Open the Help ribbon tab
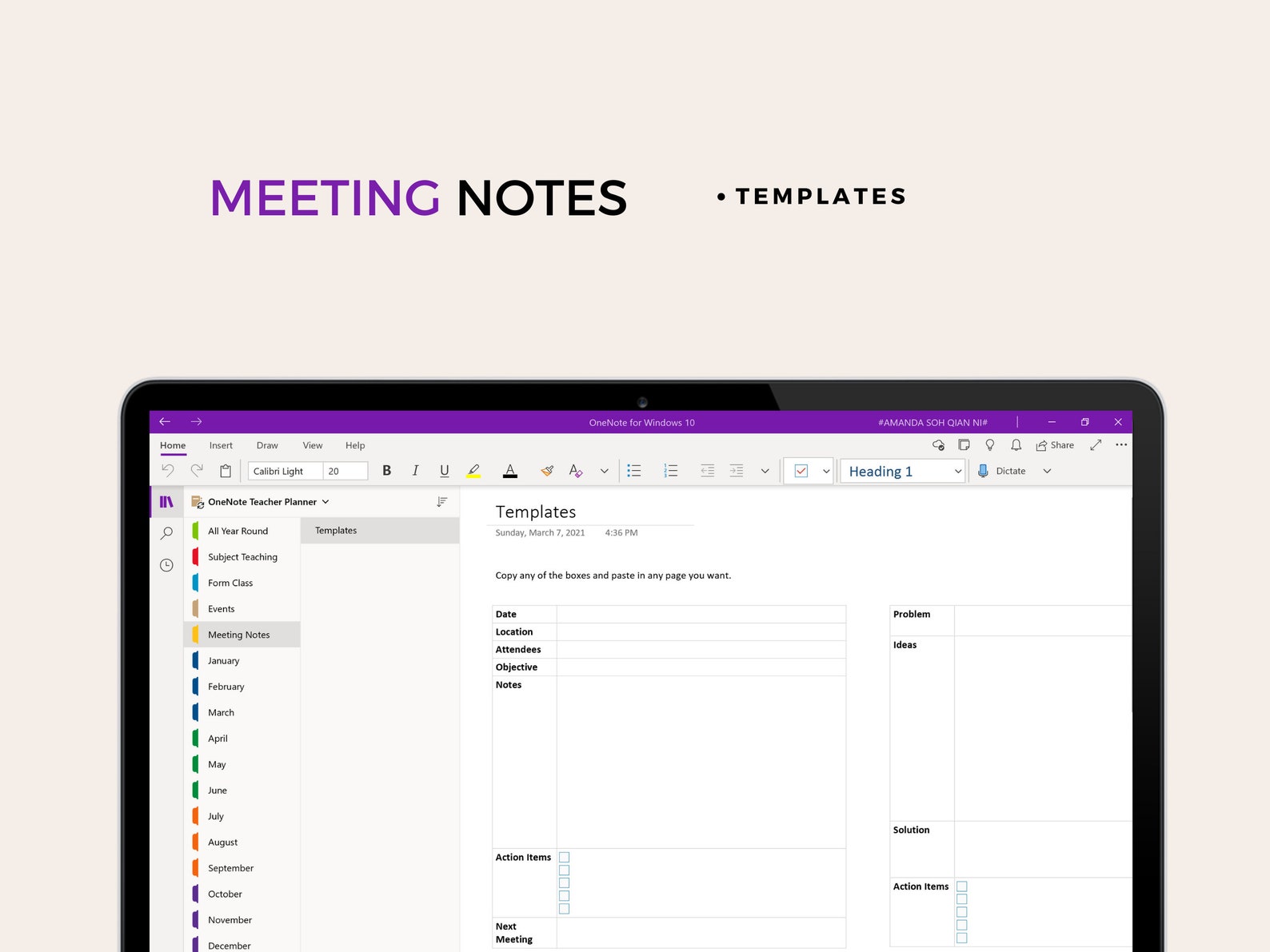Screen dimensions: 1270x952 pyautogui.click(x=355, y=445)
